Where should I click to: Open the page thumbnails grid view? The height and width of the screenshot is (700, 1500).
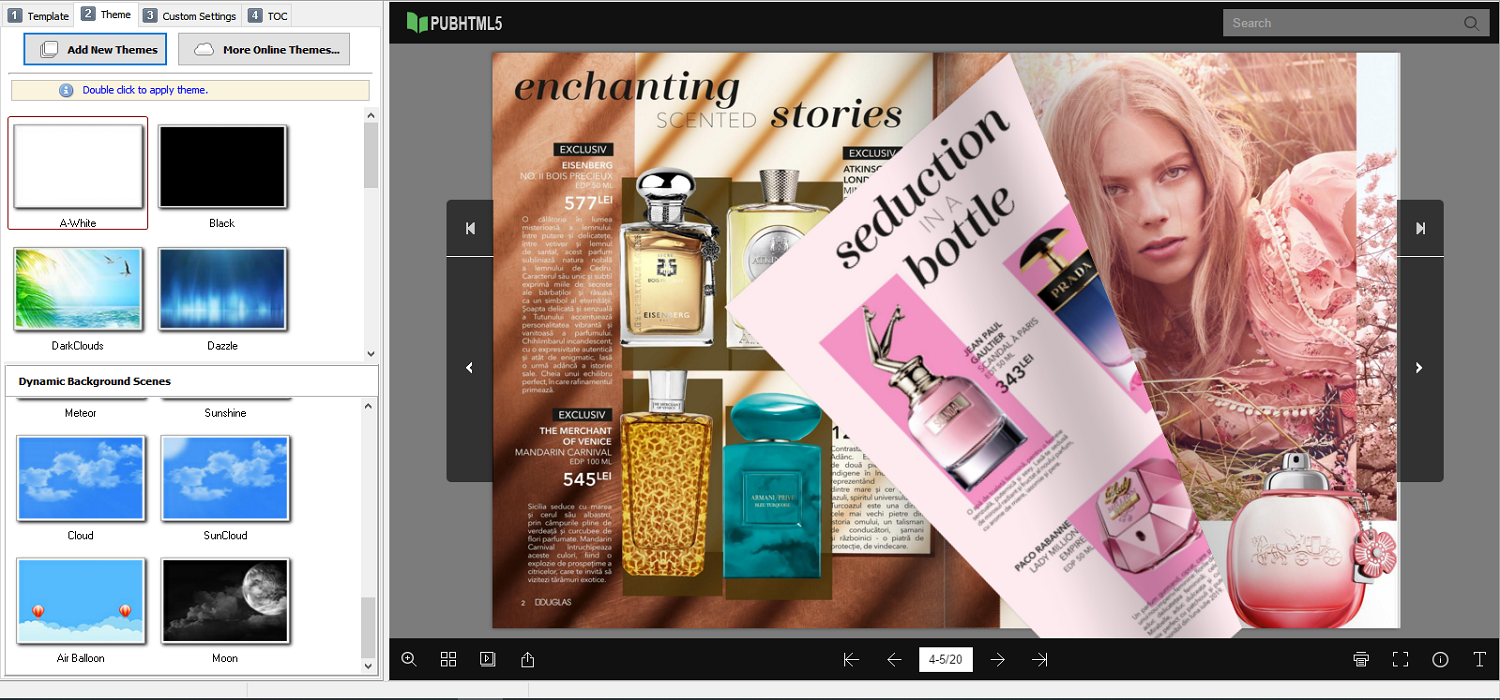[448, 659]
